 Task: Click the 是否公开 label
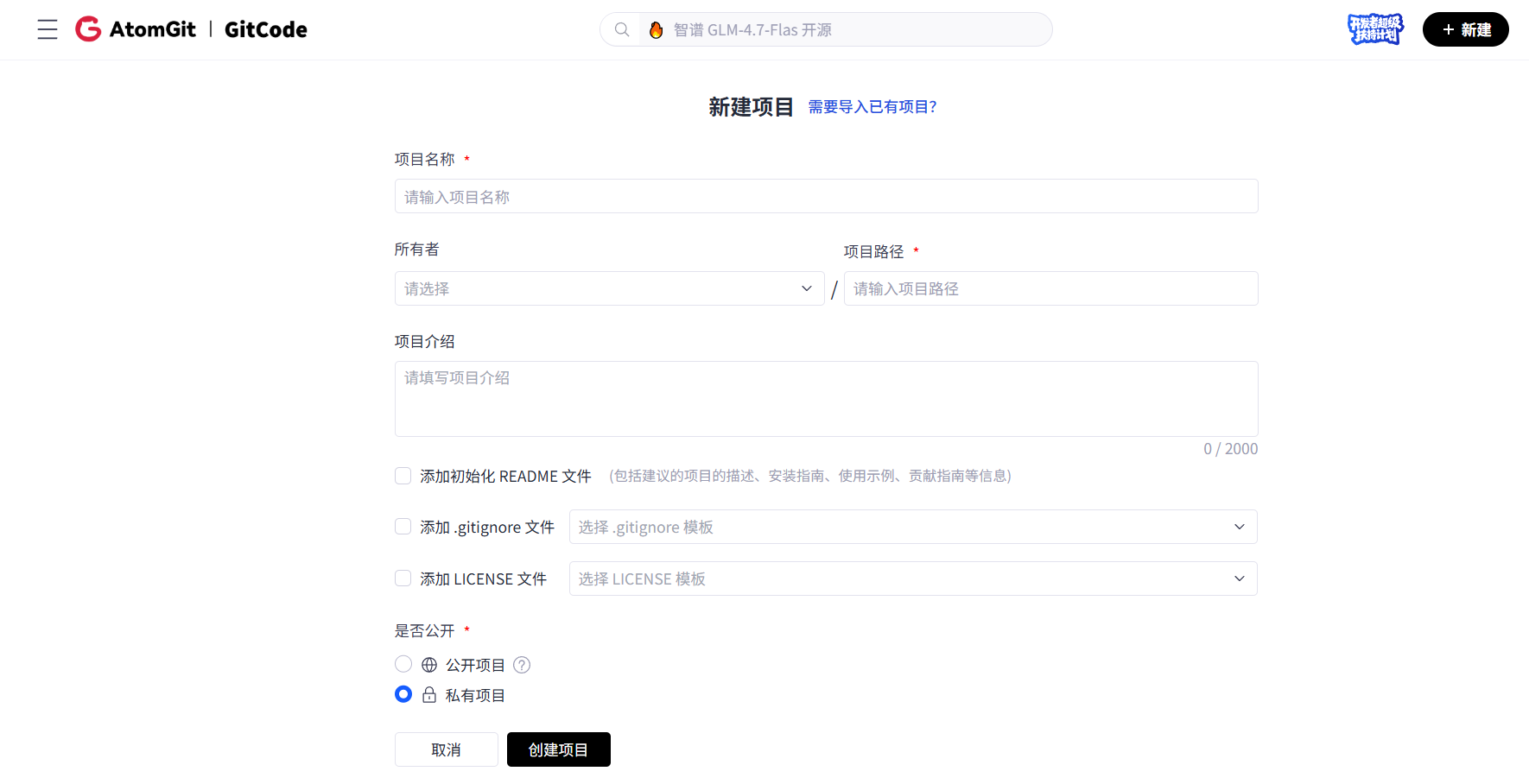click(x=425, y=631)
